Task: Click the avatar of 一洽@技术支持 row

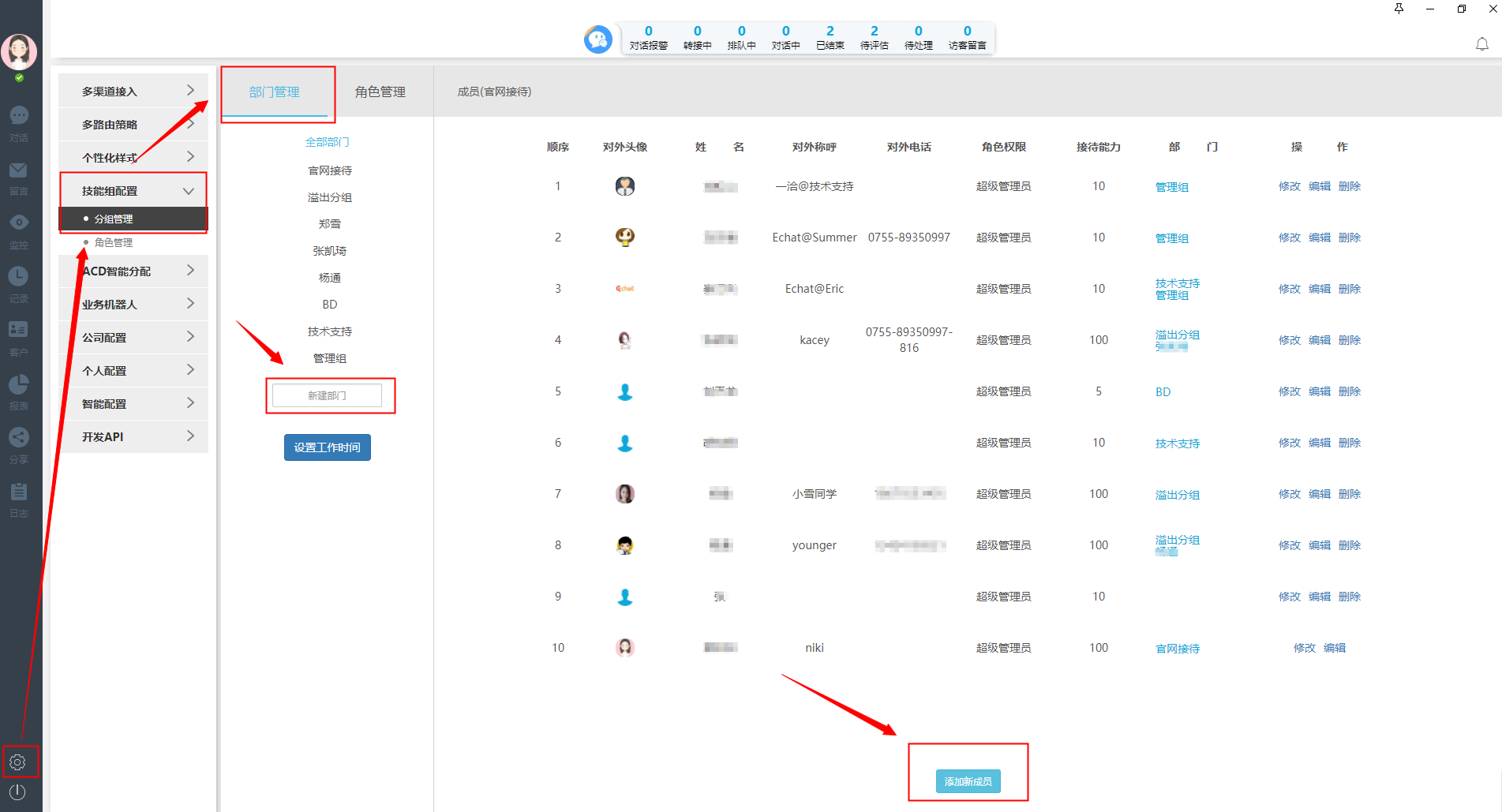Action: click(625, 186)
